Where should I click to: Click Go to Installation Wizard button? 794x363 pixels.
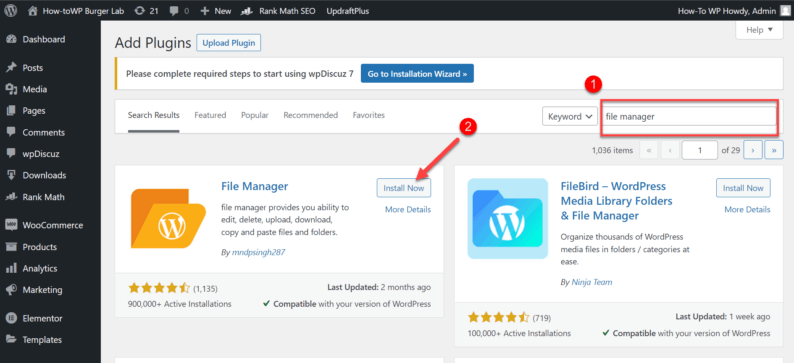[417, 73]
